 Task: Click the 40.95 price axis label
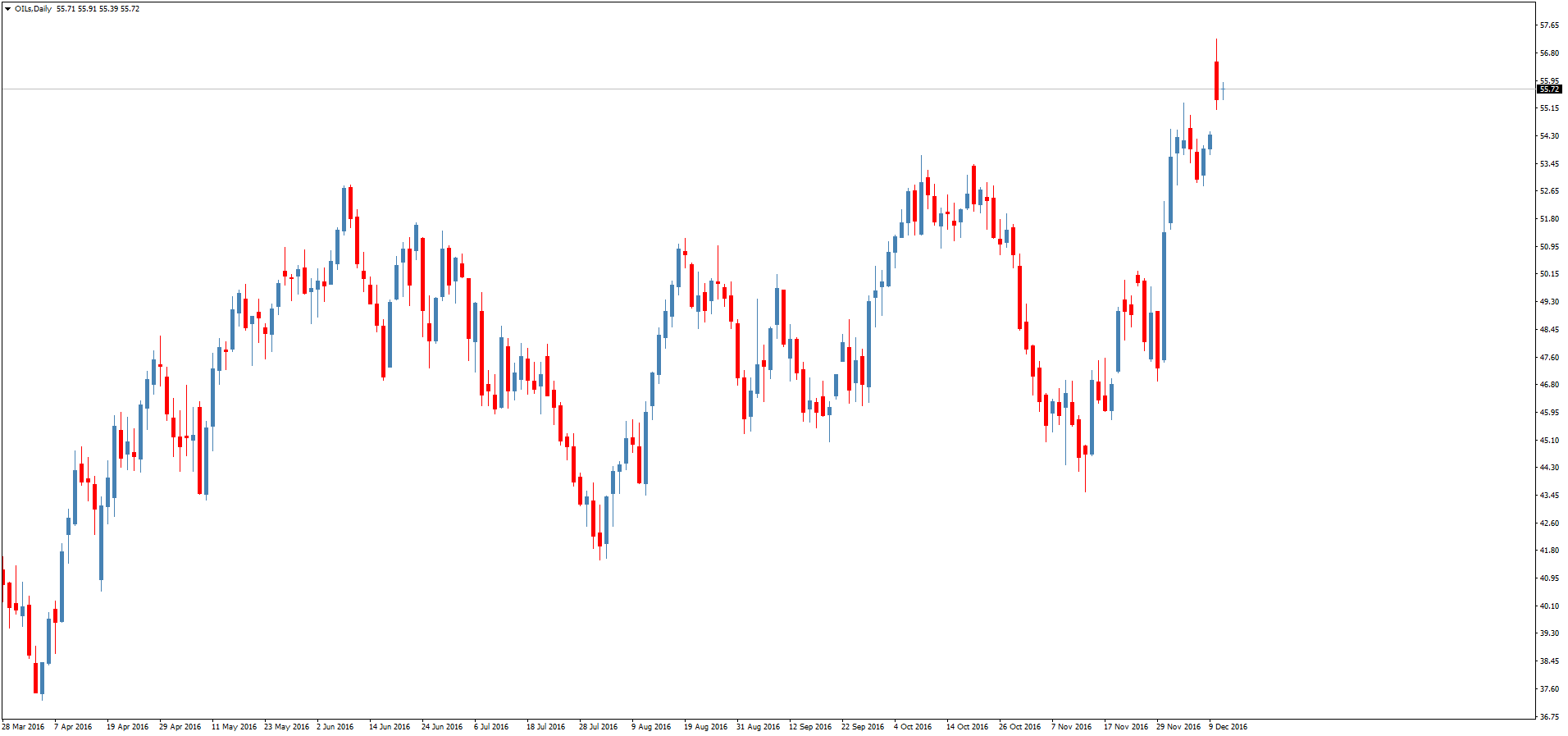click(x=1549, y=578)
